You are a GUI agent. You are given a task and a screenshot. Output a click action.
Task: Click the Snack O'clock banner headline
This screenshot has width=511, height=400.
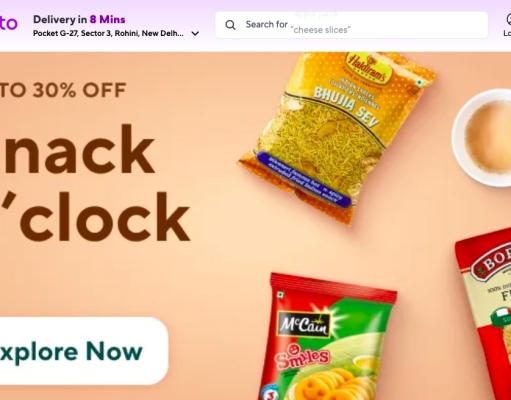95,183
